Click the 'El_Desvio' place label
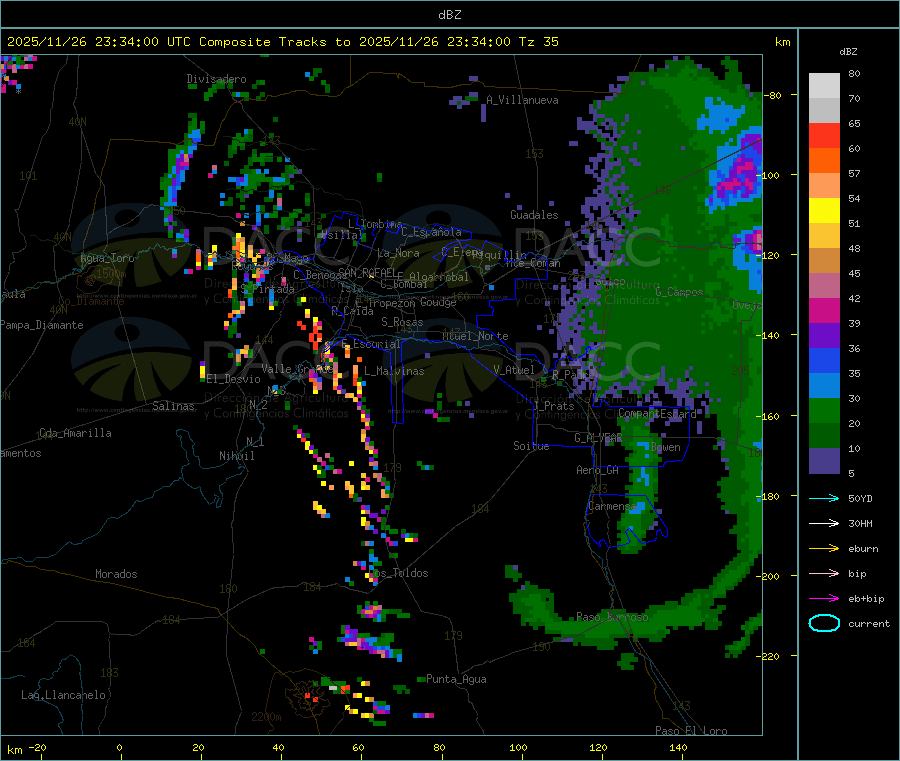 pyautogui.click(x=234, y=379)
